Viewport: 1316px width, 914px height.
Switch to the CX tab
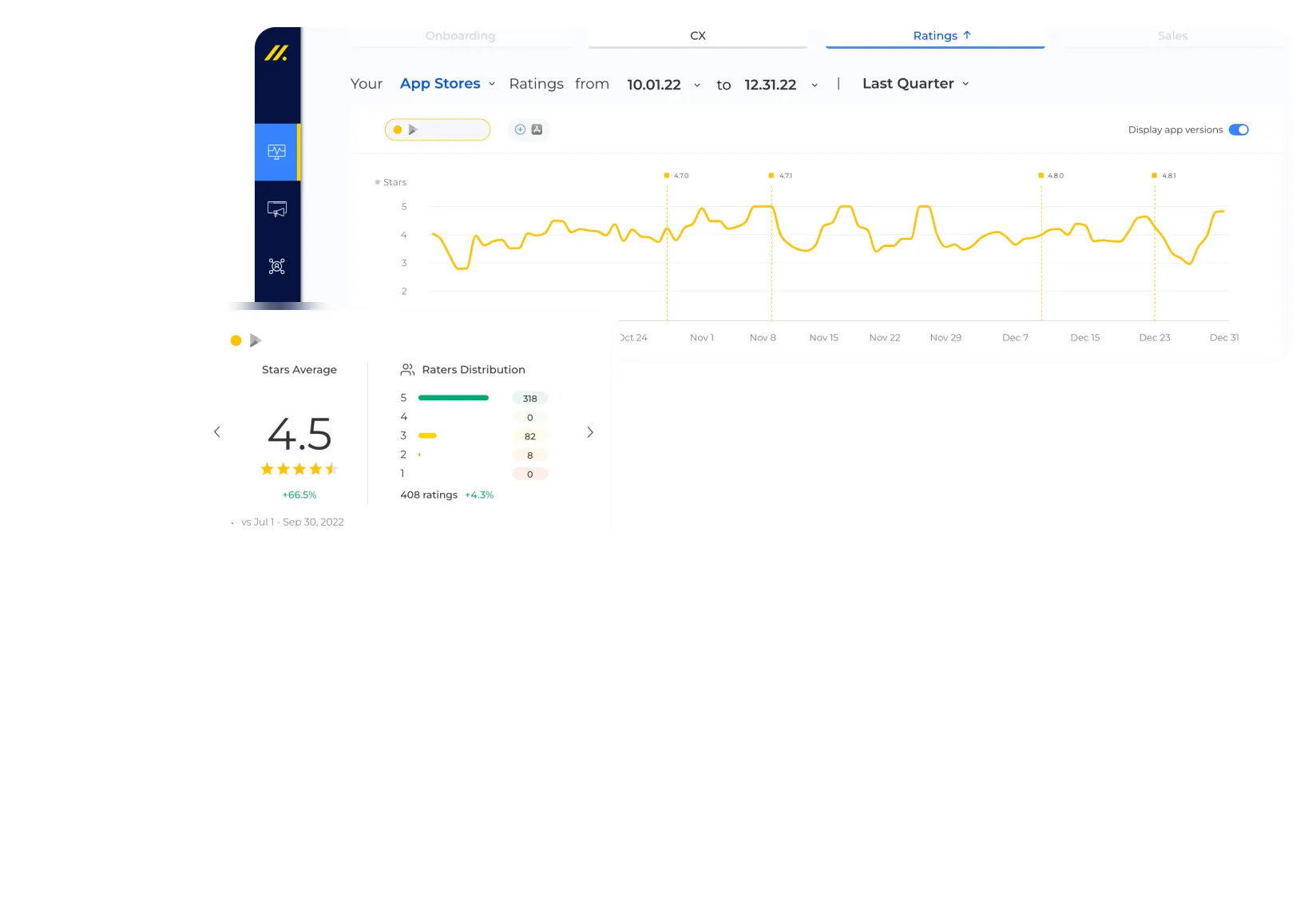tap(698, 36)
